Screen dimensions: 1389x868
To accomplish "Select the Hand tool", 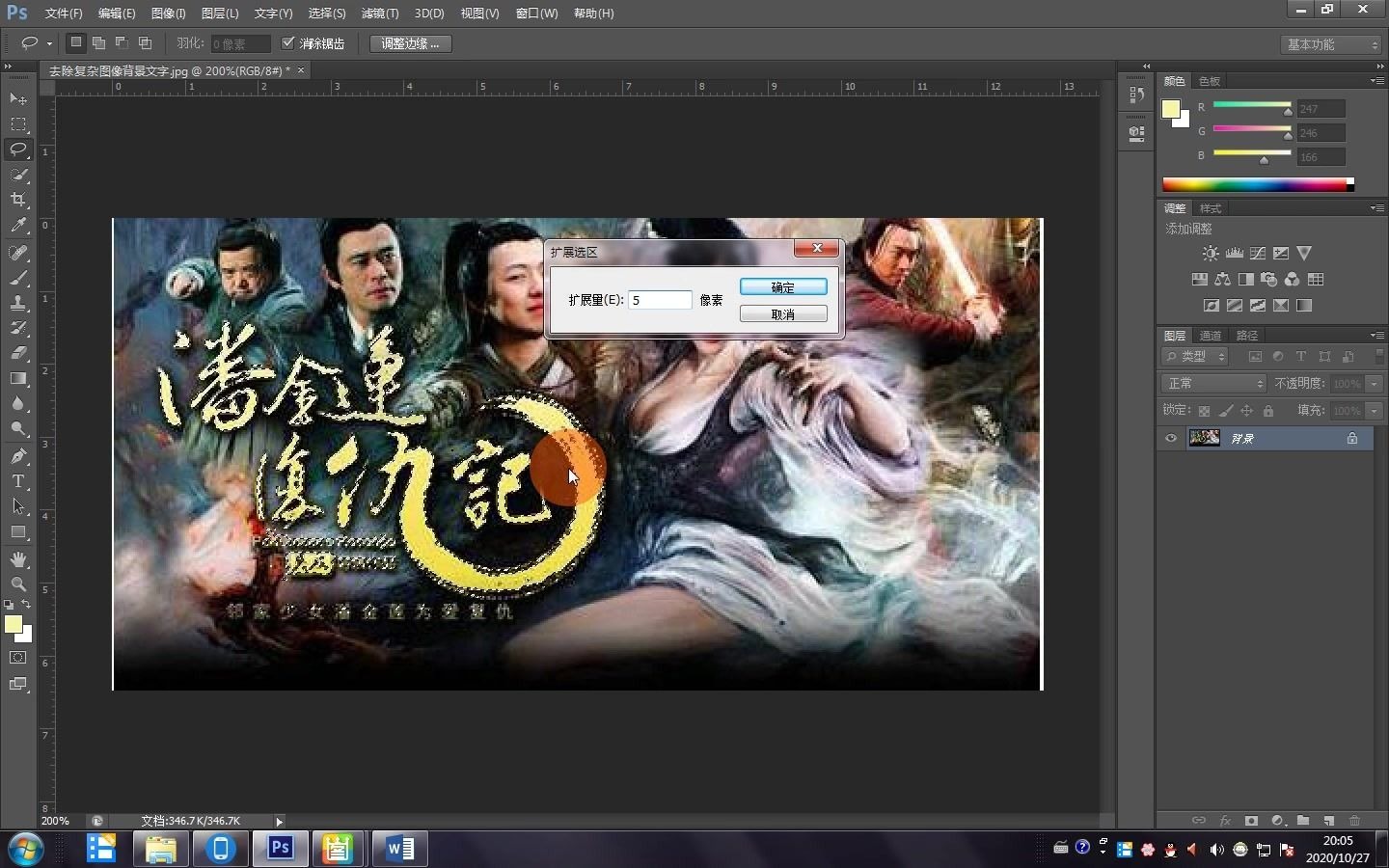I will [x=18, y=558].
